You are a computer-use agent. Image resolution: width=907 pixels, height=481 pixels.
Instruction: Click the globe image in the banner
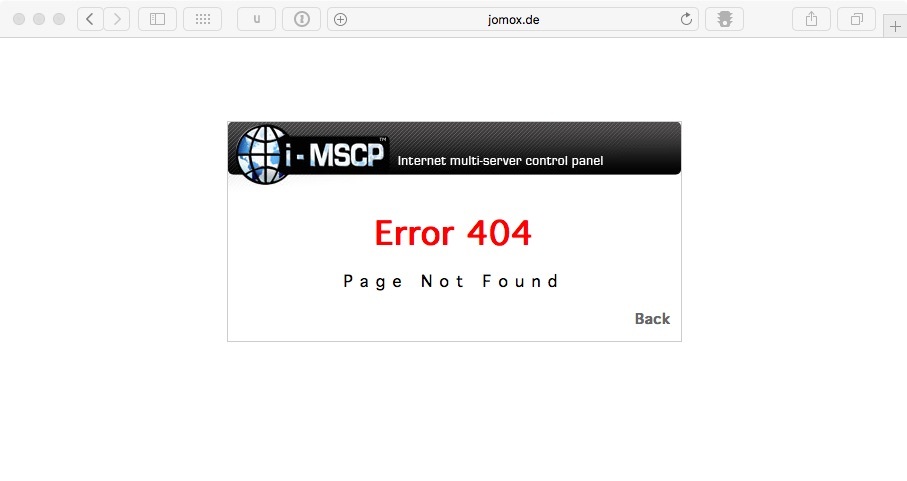coord(263,154)
